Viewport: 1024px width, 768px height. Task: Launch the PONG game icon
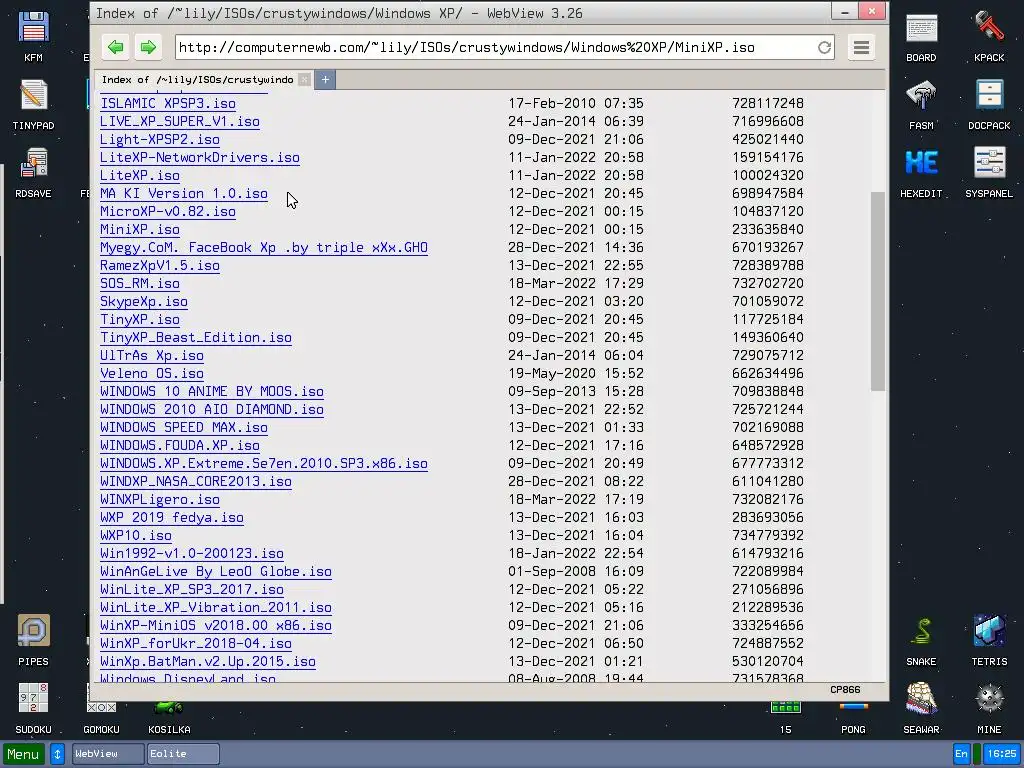853,717
